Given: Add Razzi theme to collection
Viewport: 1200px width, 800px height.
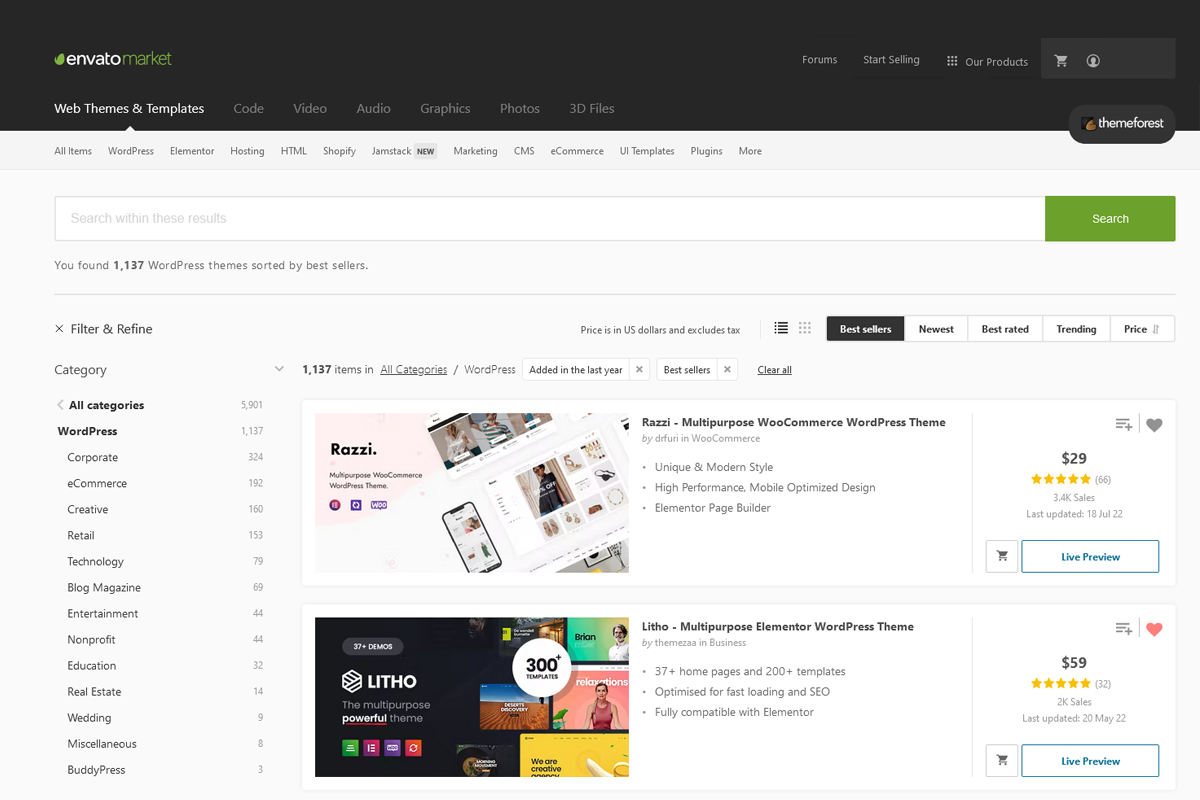Looking at the screenshot, I should coord(1124,425).
